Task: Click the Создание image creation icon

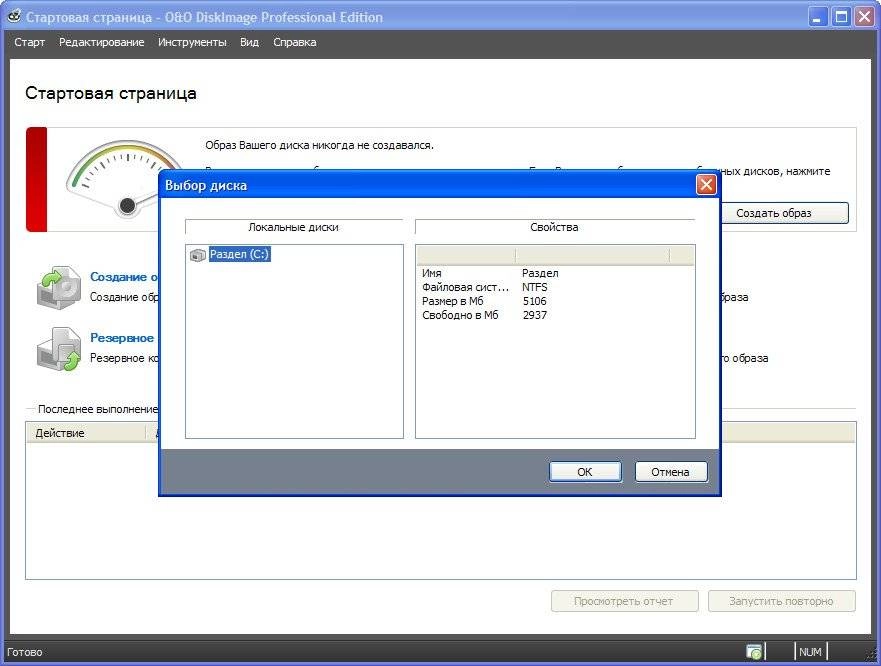Action: pos(59,287)
